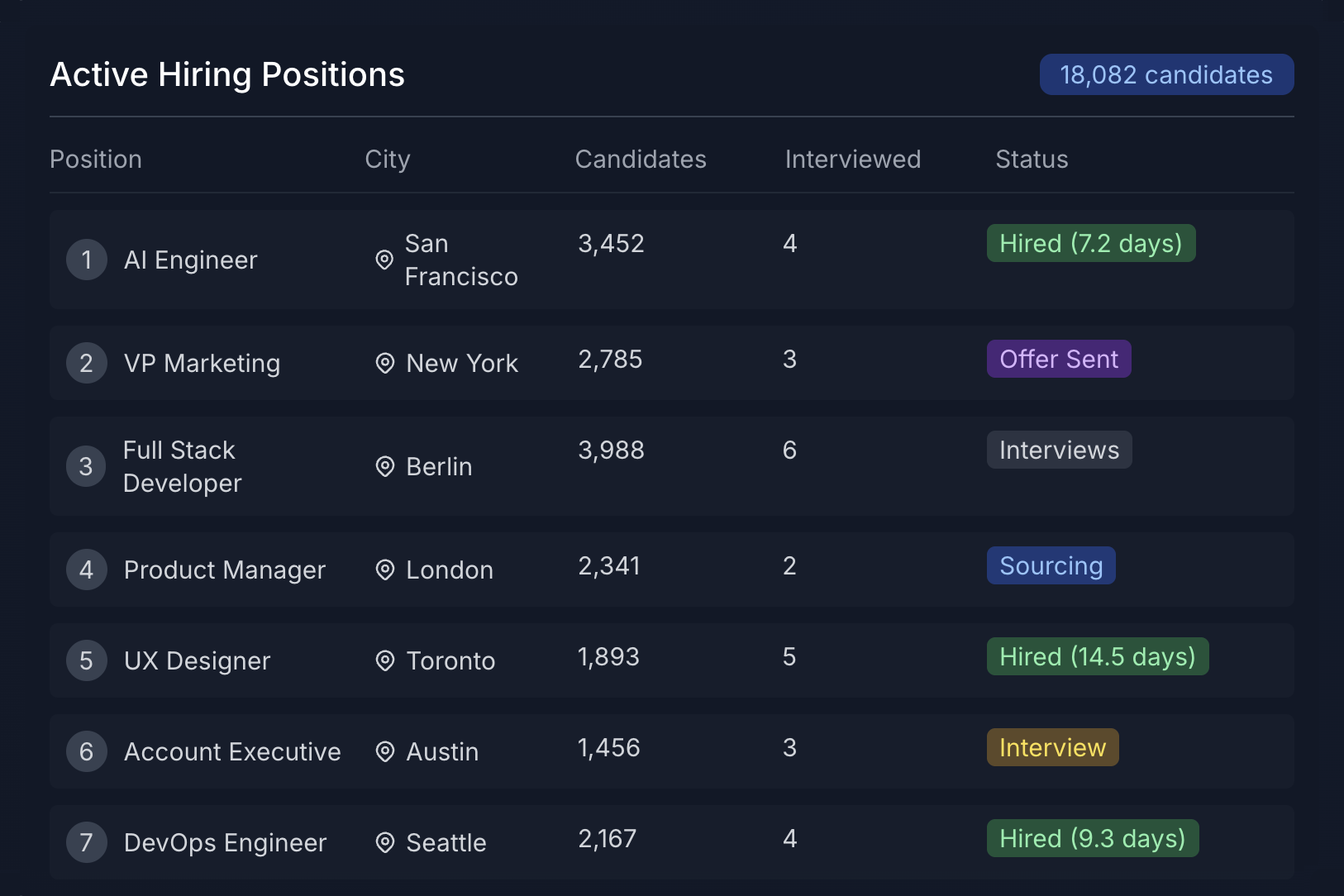This screenshot has height=896, width=1344.
Task: Click the location pin icon beside New York
Action: click(x=384, y=363)
